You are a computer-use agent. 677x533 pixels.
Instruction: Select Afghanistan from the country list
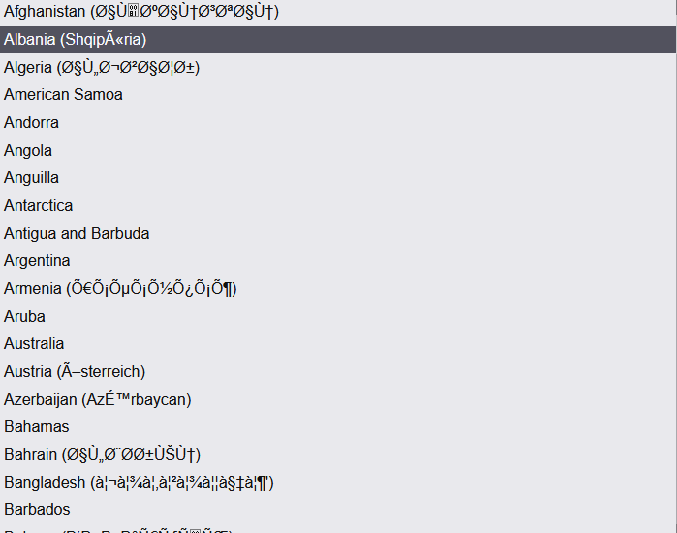[338, 12]
